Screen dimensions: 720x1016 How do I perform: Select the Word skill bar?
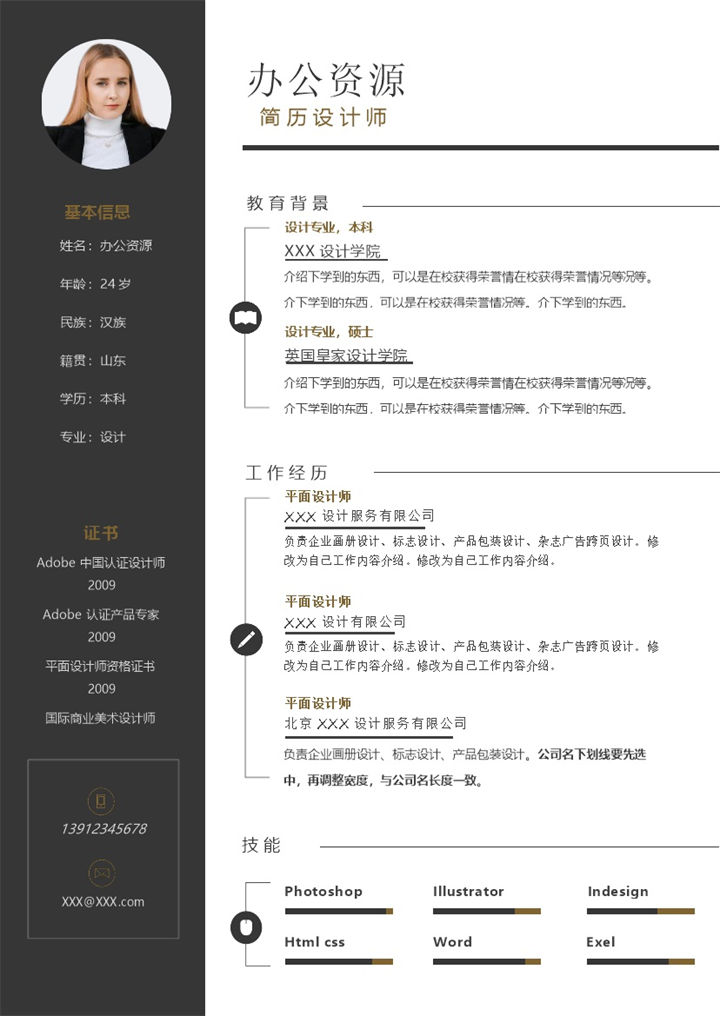pos(487,962)
